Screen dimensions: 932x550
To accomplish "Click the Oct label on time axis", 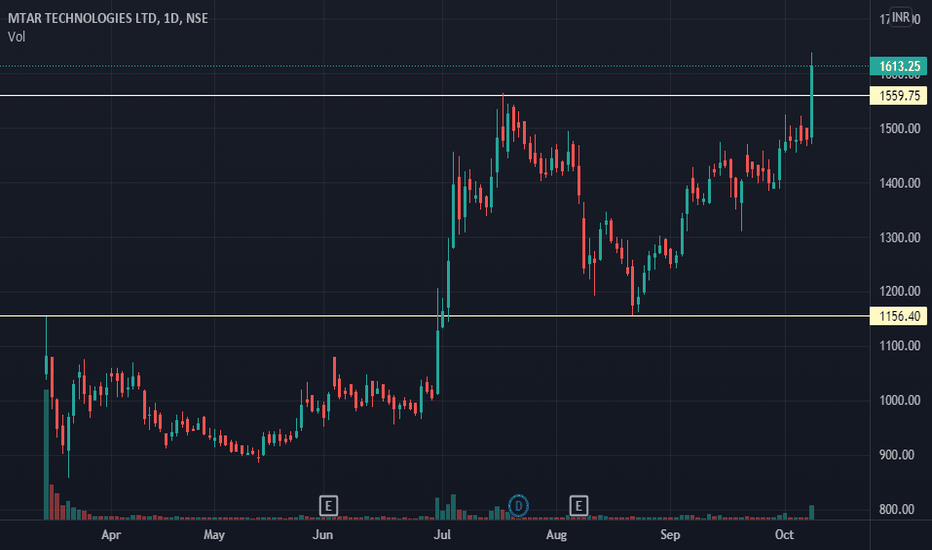I will point(784,535).
